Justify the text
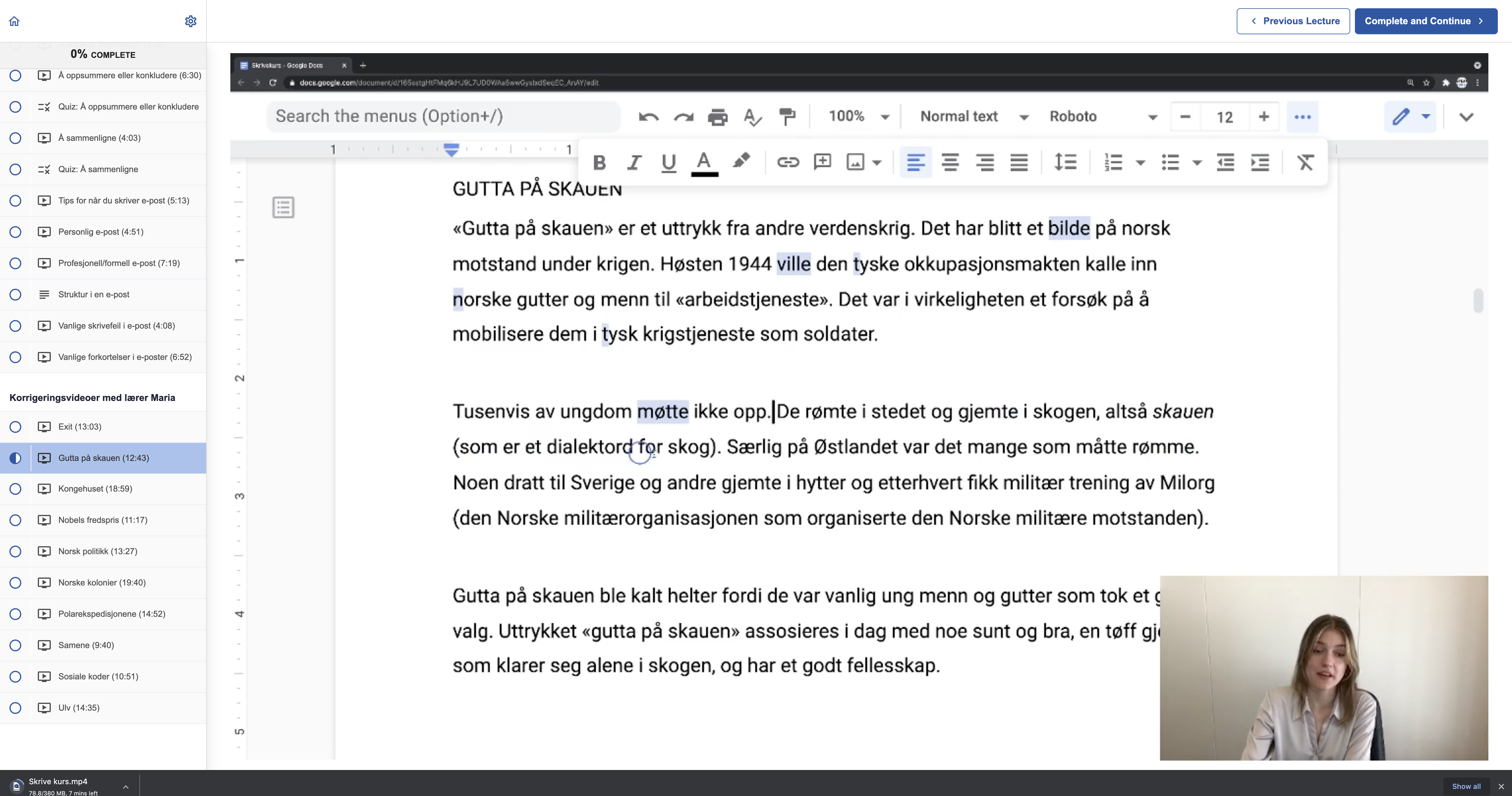The image size is (1512, 796). (1019, 163)
